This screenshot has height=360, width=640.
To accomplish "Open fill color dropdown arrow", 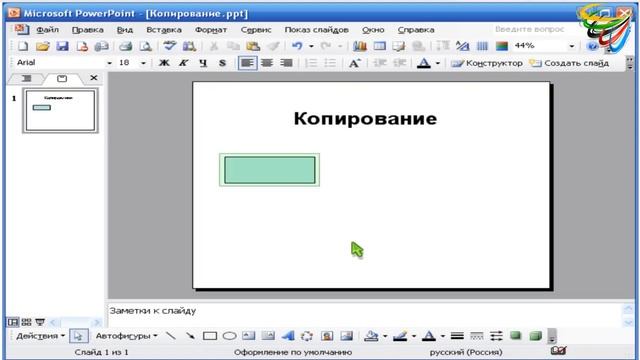I will 384,336.
